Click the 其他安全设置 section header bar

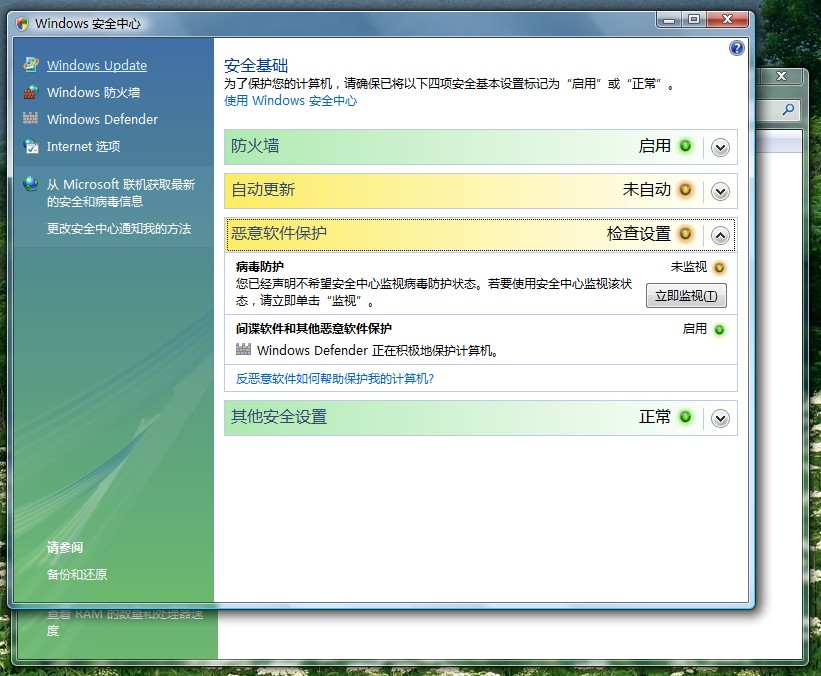point(481,418)
